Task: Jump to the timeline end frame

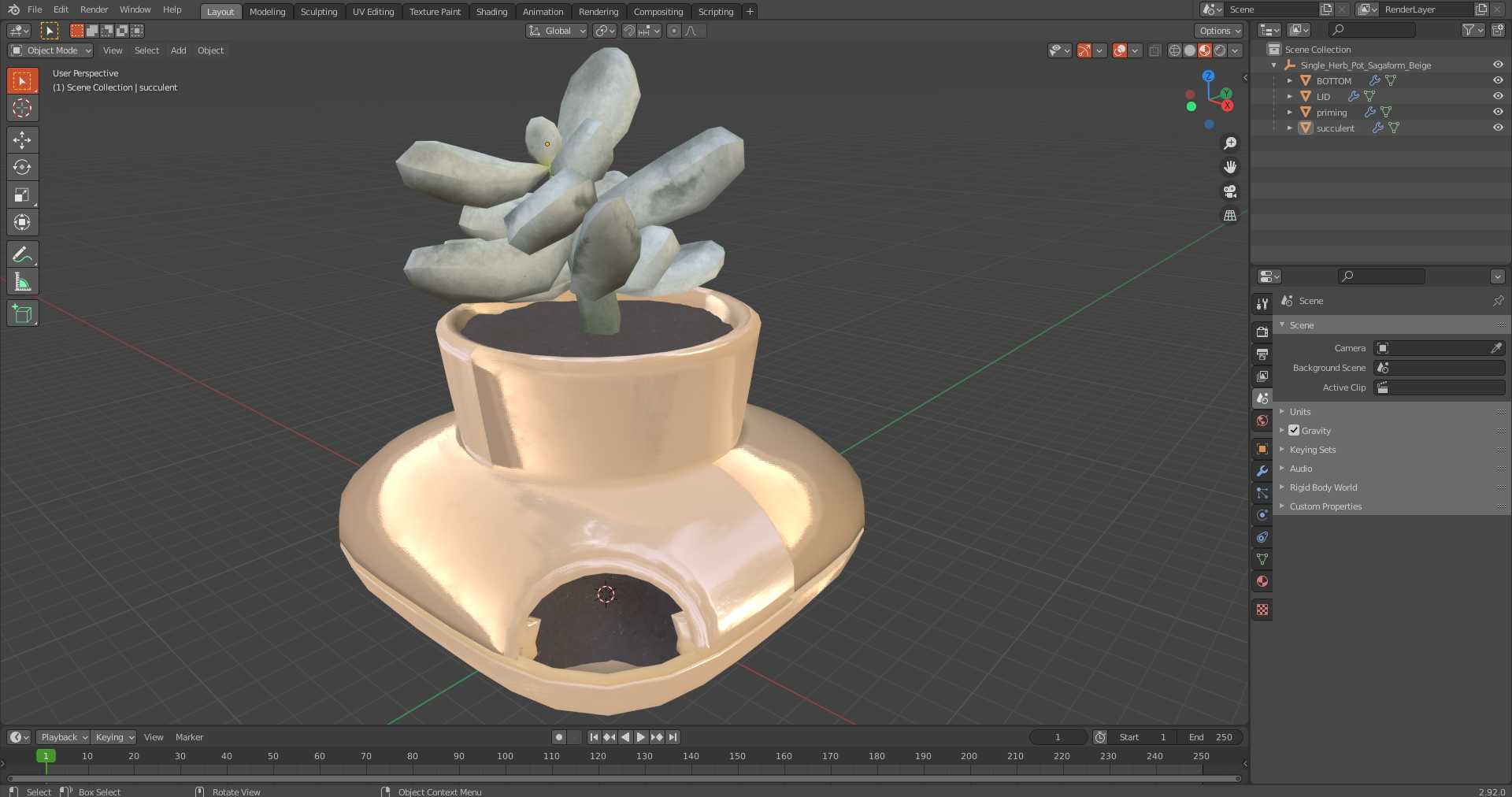Action: [x=673, y=737]
